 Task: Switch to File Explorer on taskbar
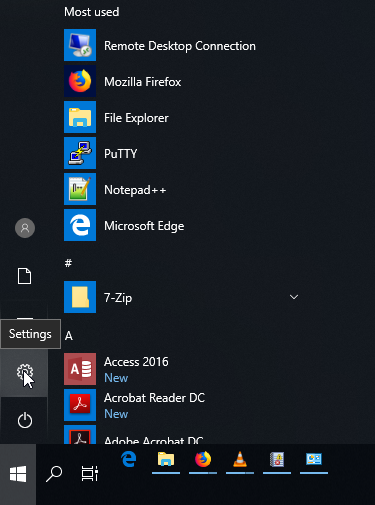click(166, 460)
